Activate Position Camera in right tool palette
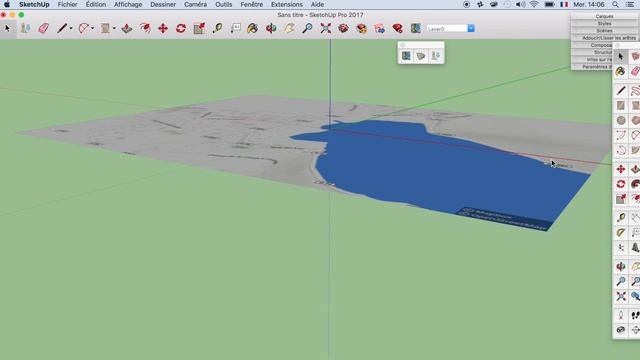The image size is (640, 360). coord(621,315)
